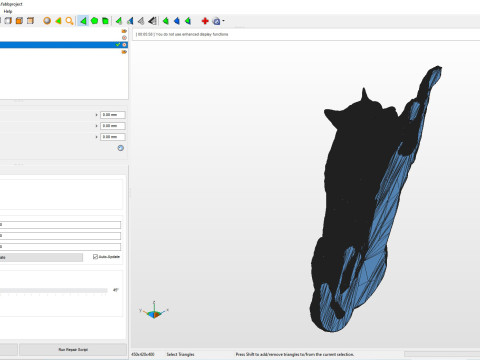Select the green triangle selection tool

tap(83, 21)
